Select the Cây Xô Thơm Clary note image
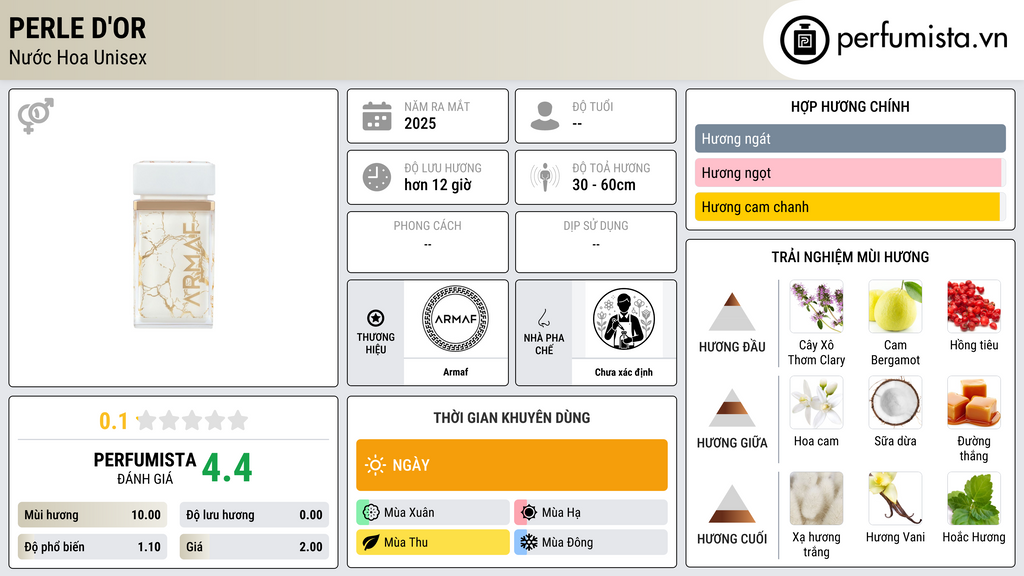This screenshot has height=576, width=1024. coord(816,306)
